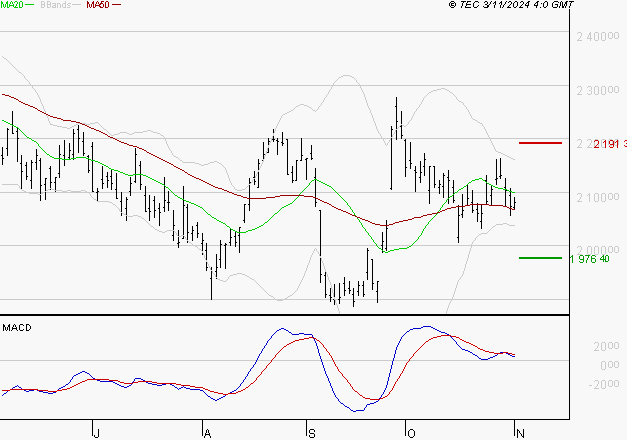627x440 pixels.
Task: Click the MA20 legend label
Action: tap(11, 5)
